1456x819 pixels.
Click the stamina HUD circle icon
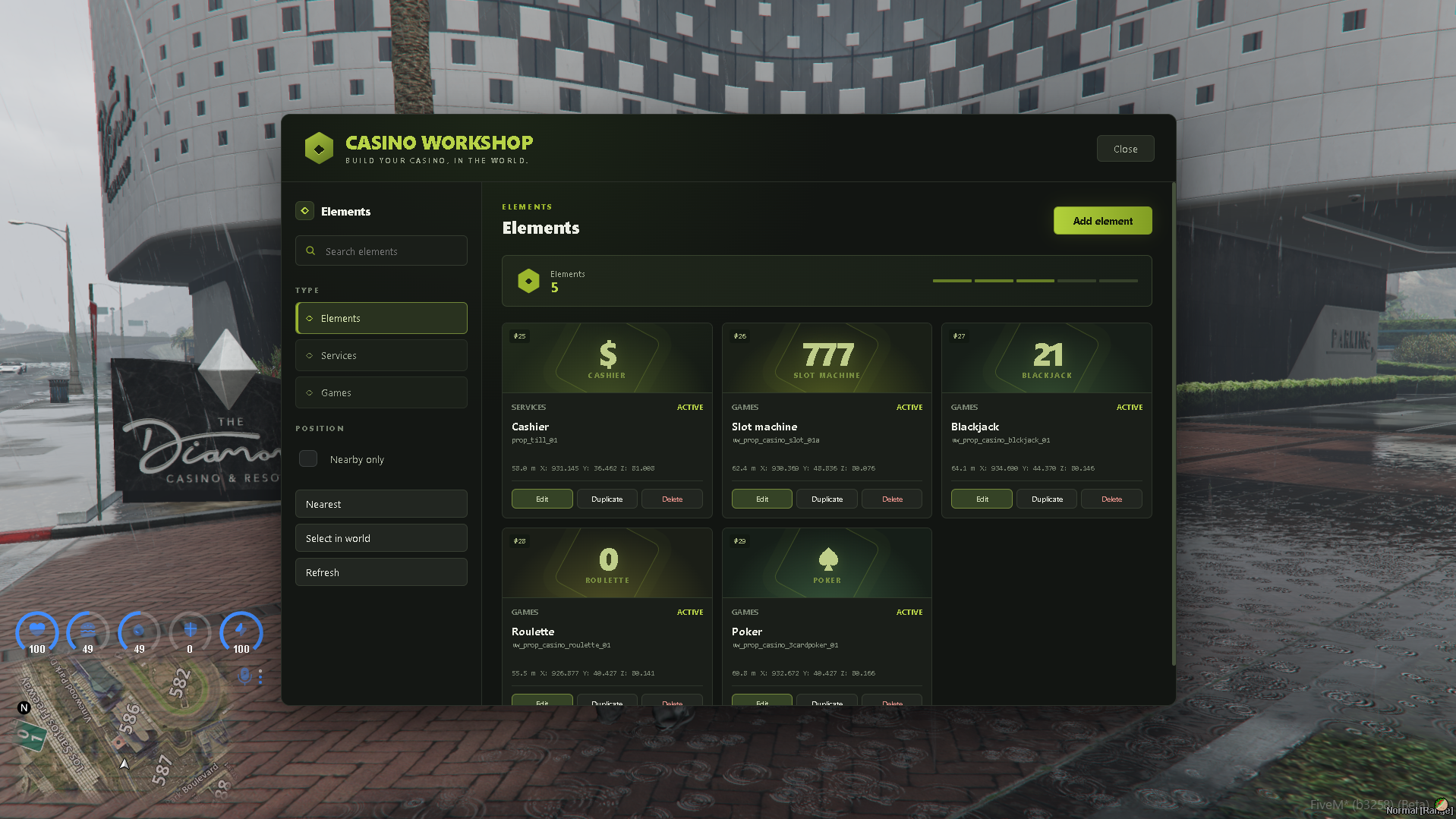tap(241, 632)
